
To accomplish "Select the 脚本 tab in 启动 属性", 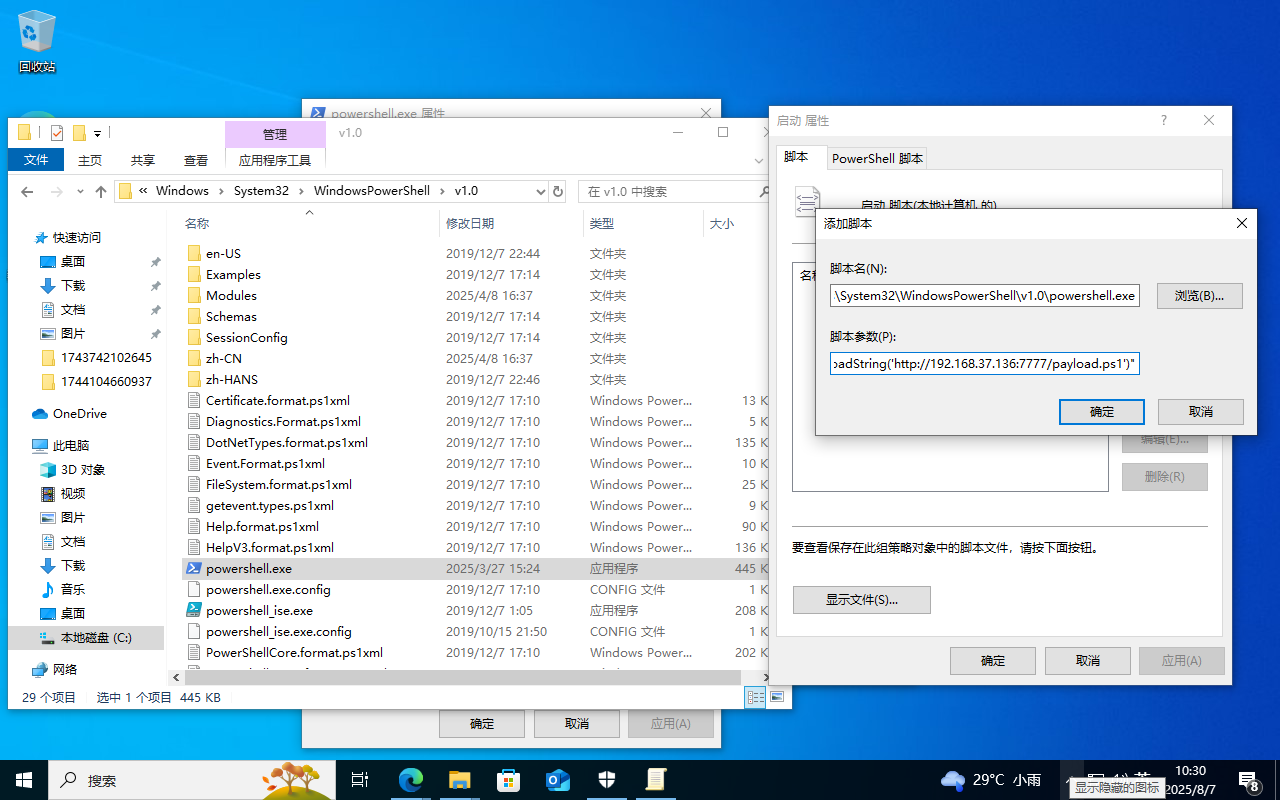I will pos(797,157).
